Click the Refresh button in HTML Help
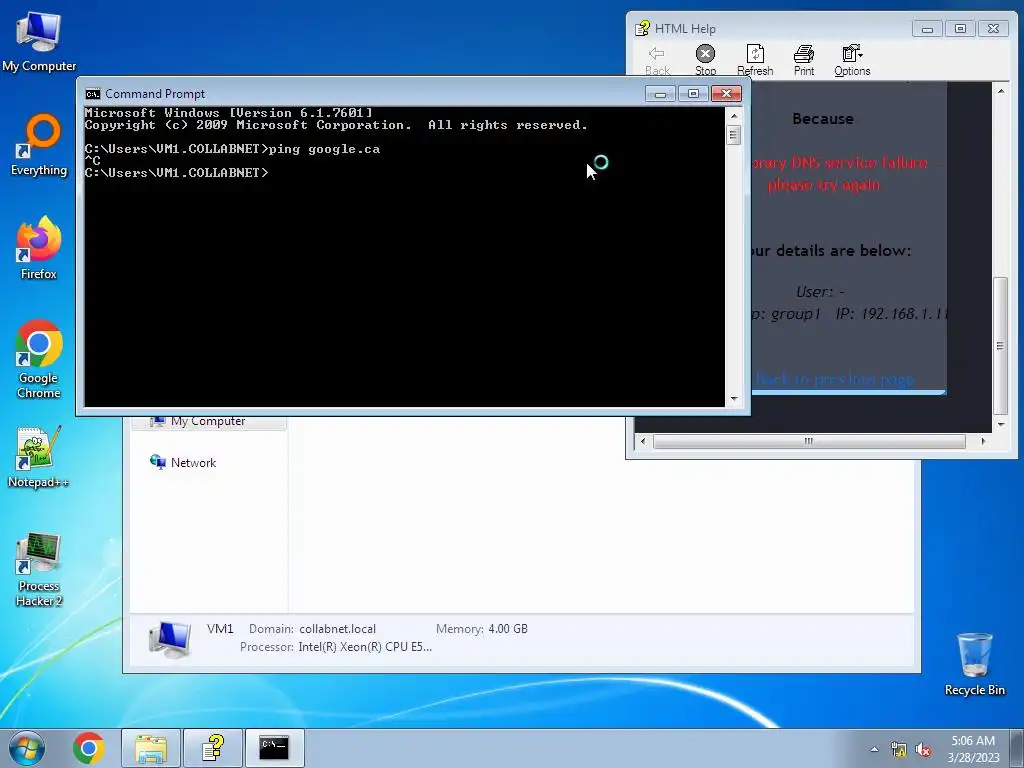This screenshot has height=768, width=1024. [755, 60]
